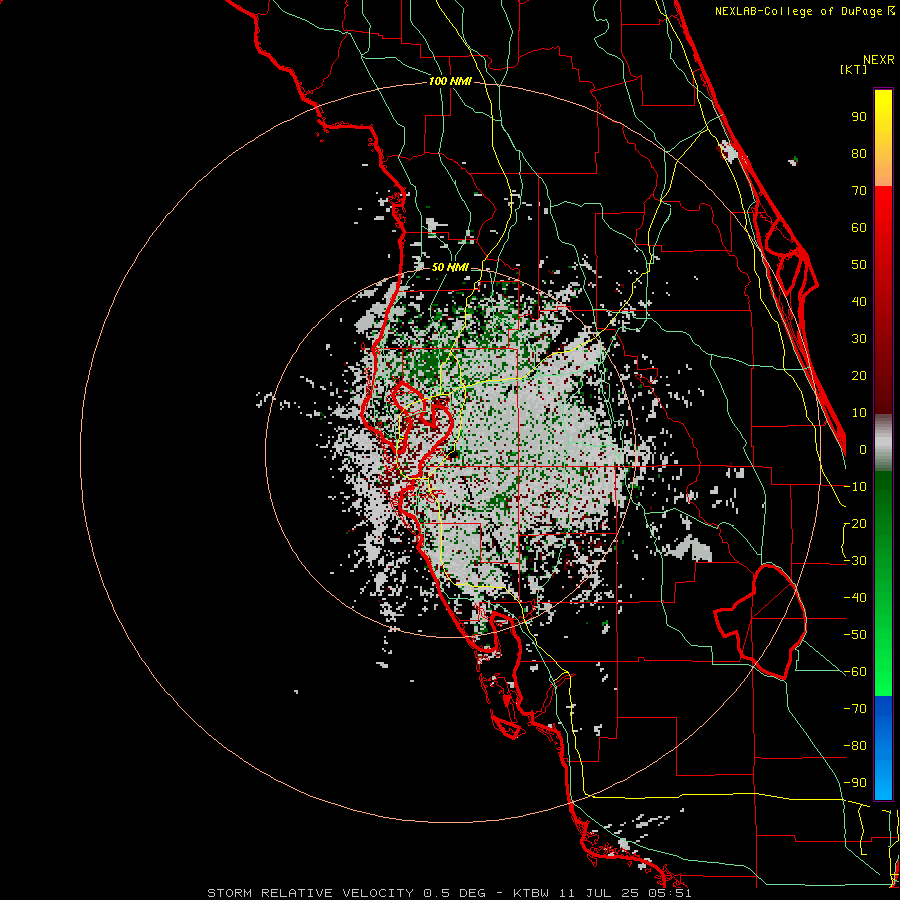Select the -90 knot scale label

click(x=855, y=782)
